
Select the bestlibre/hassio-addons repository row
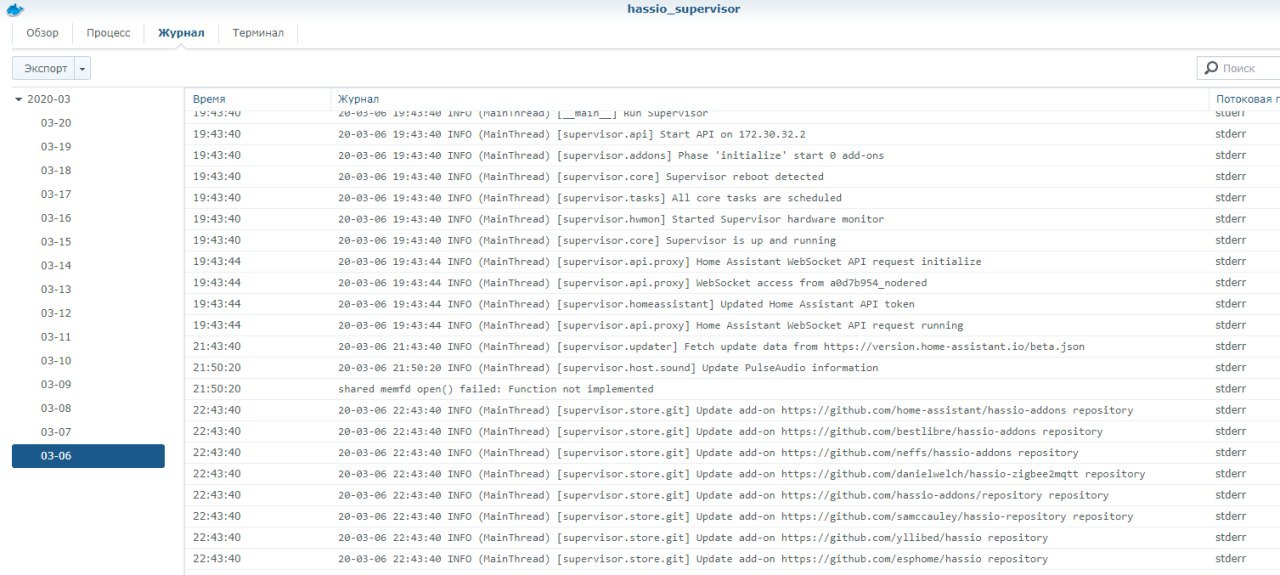(732, 431)
